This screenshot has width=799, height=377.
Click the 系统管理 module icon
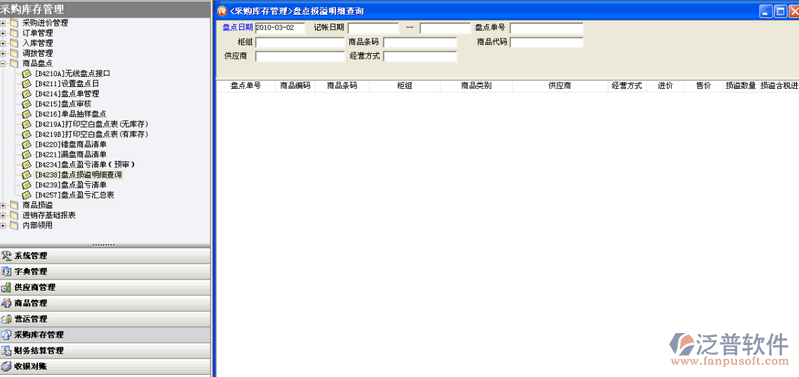[x=6, y=256]
